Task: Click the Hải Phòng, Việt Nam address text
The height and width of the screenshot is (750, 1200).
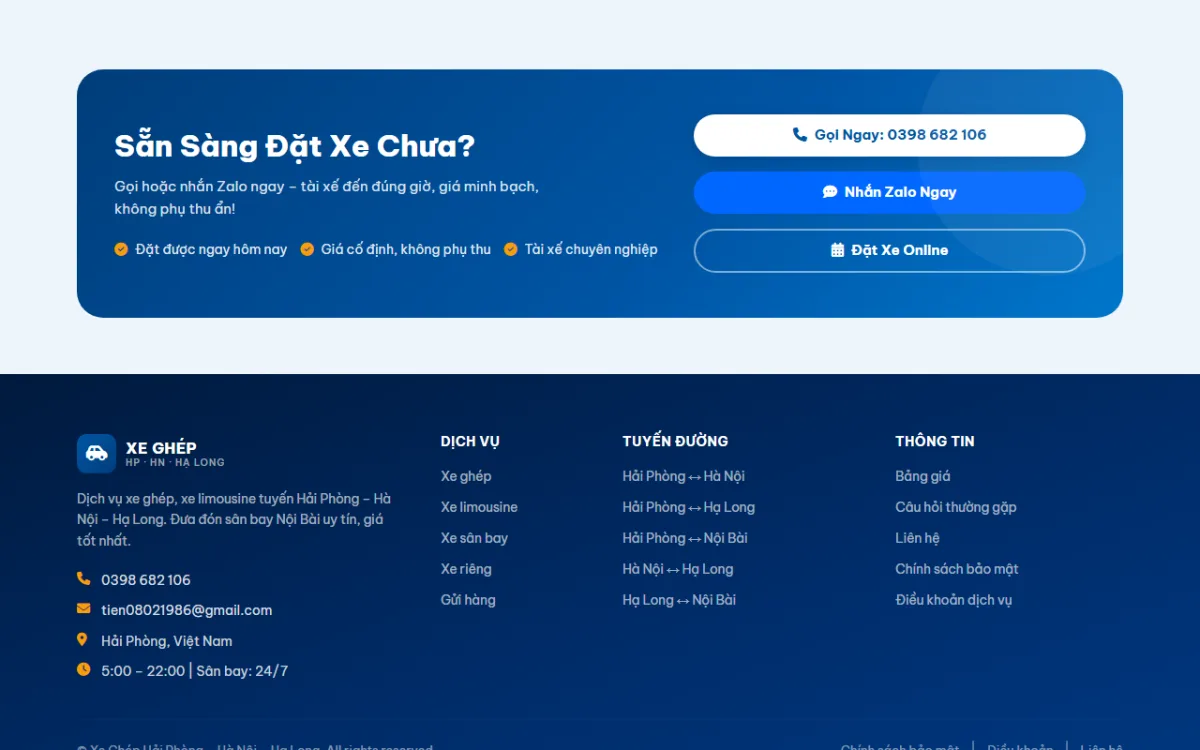Action: click(x=167, y=641)
